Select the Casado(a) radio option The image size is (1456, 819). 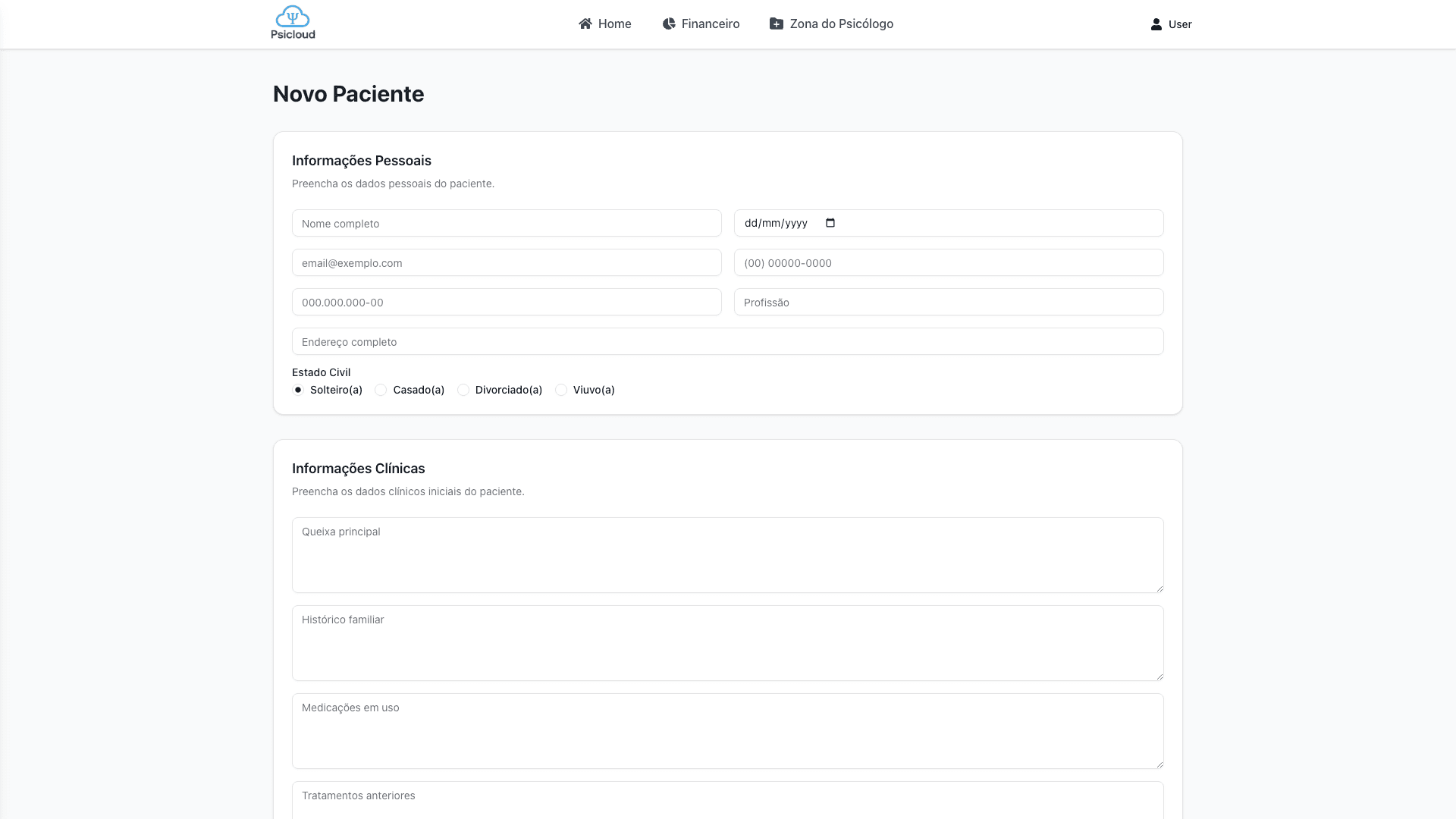381,390
